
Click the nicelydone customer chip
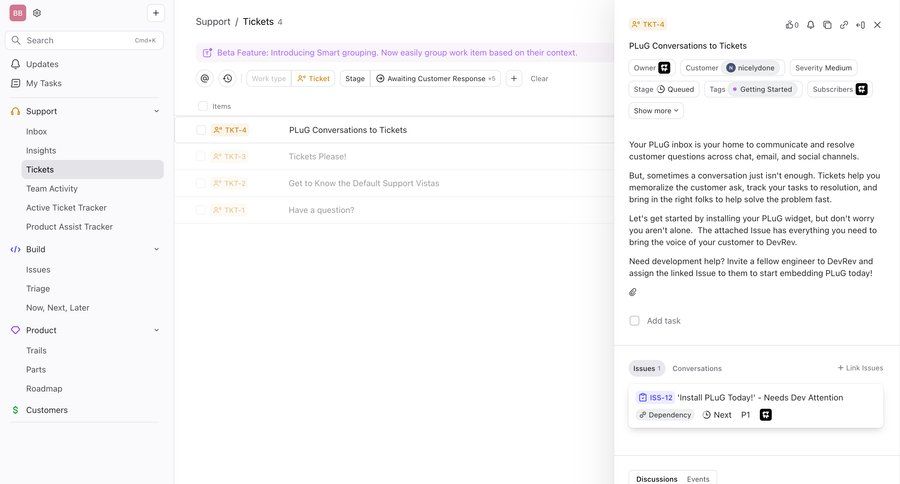point(750,68)
